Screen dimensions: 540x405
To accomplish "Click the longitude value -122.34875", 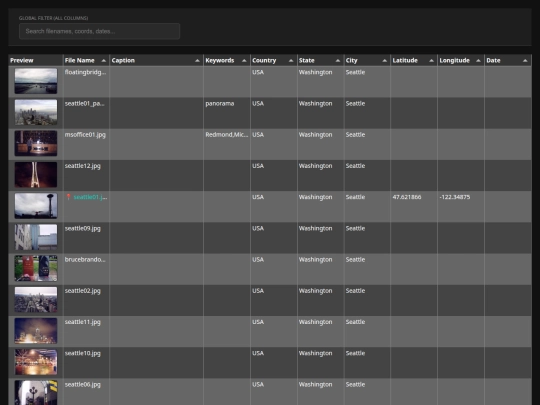I will [x=455, y=197].
